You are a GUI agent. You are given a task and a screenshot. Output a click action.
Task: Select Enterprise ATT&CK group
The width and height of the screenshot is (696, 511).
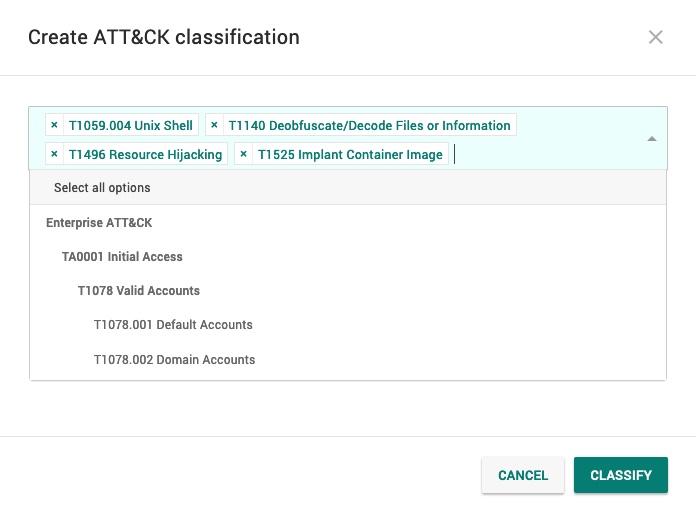point(99,223)
